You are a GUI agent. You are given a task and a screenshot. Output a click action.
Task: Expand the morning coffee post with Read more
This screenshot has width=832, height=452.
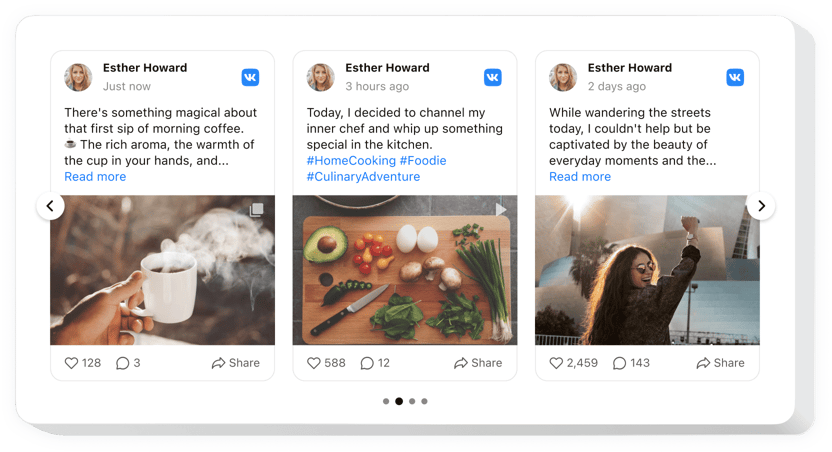click(95, 177)
